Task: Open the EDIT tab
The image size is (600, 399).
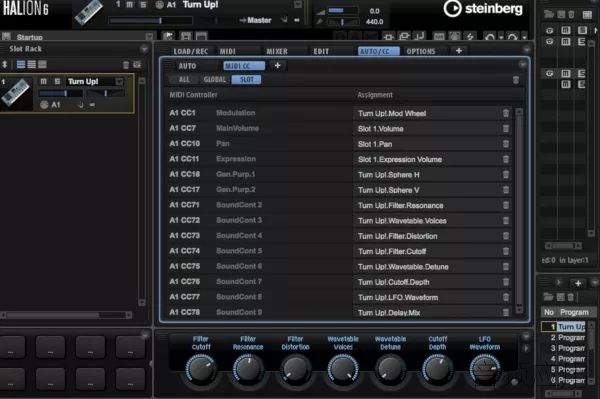Action: [321, 51]
